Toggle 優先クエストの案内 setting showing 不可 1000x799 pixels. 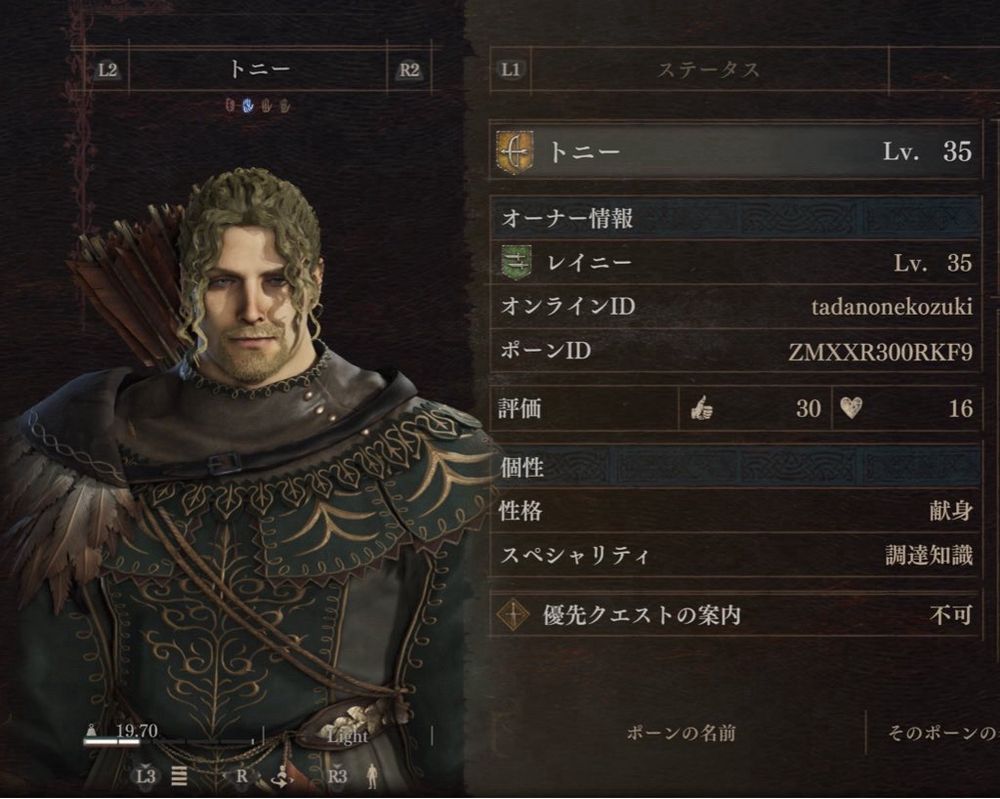(735, 615)
